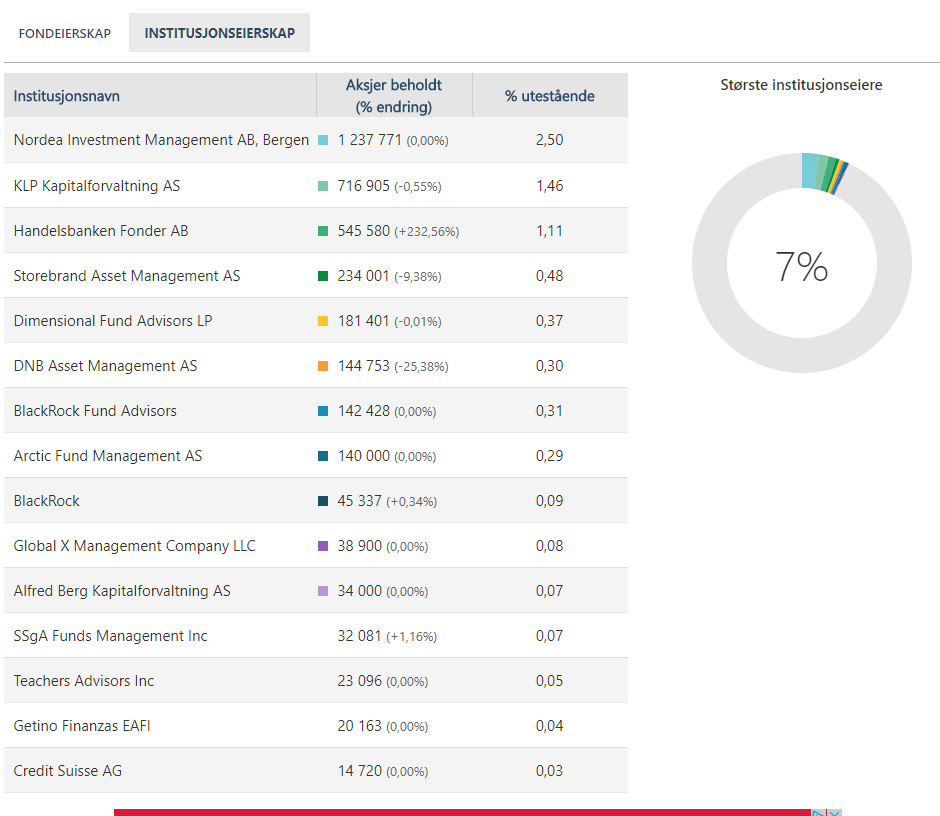Click the 140 000 shares value
Viewport: 940px width, 816px height.
363,456
